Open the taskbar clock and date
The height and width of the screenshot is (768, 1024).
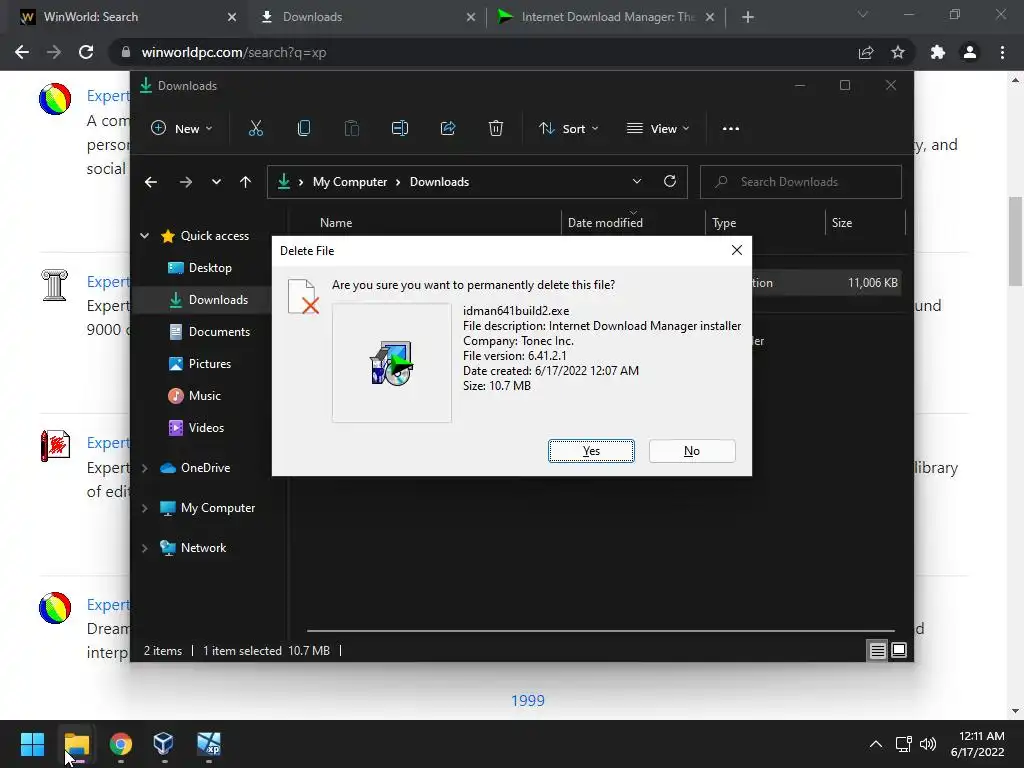point(977,744)
